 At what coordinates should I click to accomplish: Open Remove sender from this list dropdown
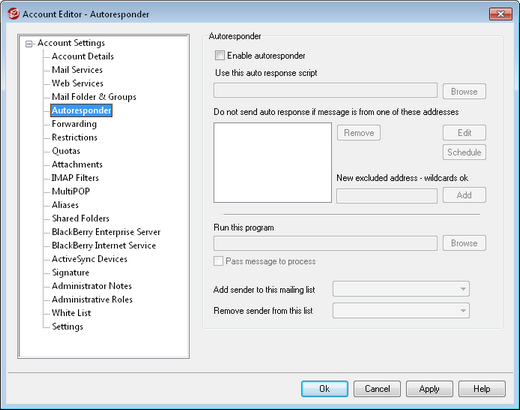pos(401,310)
